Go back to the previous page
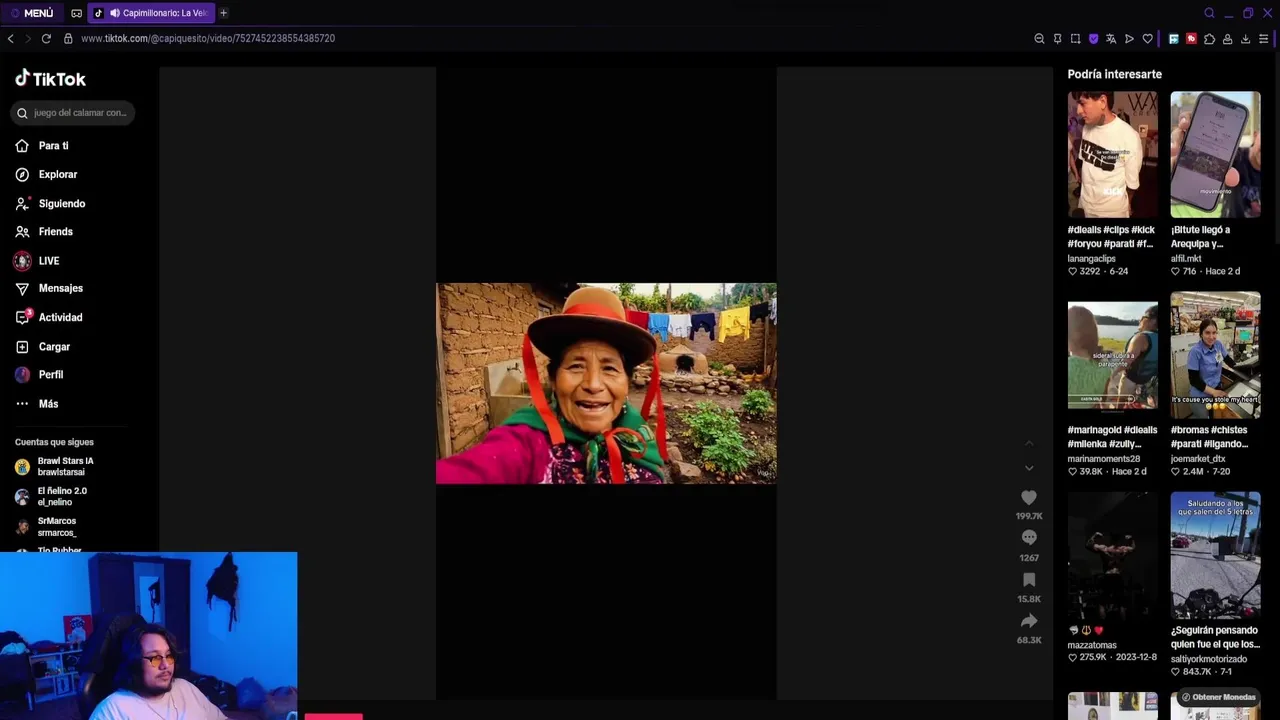The height and width of the screenshot is (720, 1280). coord(11,38)
